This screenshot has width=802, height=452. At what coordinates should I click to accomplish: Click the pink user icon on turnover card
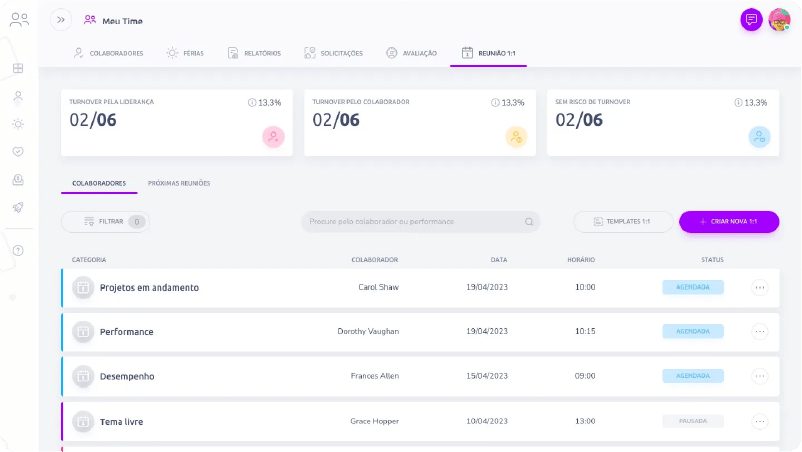tap(273, 137)
